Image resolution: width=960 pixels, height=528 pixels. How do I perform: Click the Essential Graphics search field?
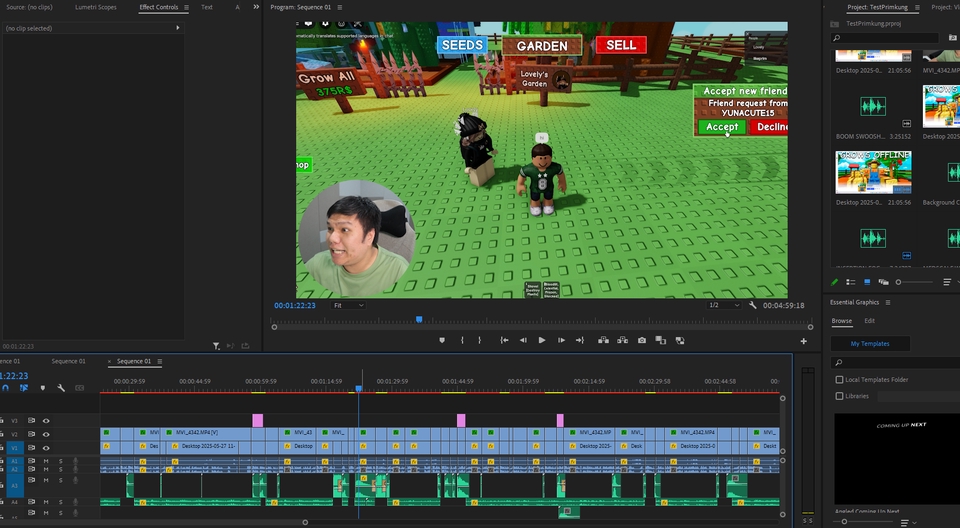click(x=897, y=363)
